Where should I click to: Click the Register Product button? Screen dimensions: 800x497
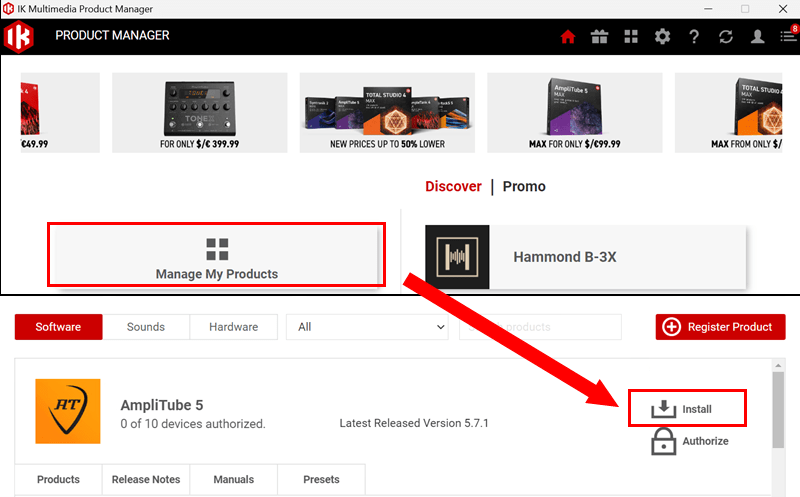tap(720, 327)
